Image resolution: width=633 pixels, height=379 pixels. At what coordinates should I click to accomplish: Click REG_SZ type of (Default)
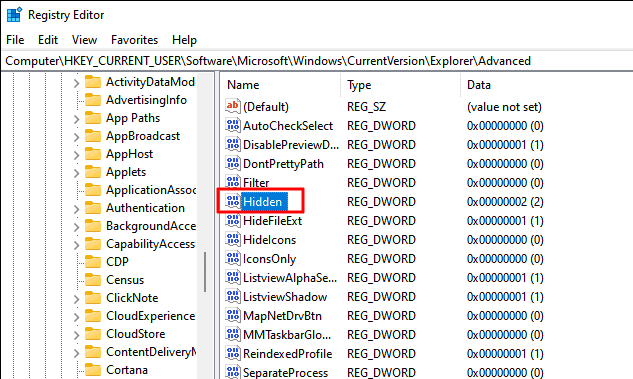367,107
